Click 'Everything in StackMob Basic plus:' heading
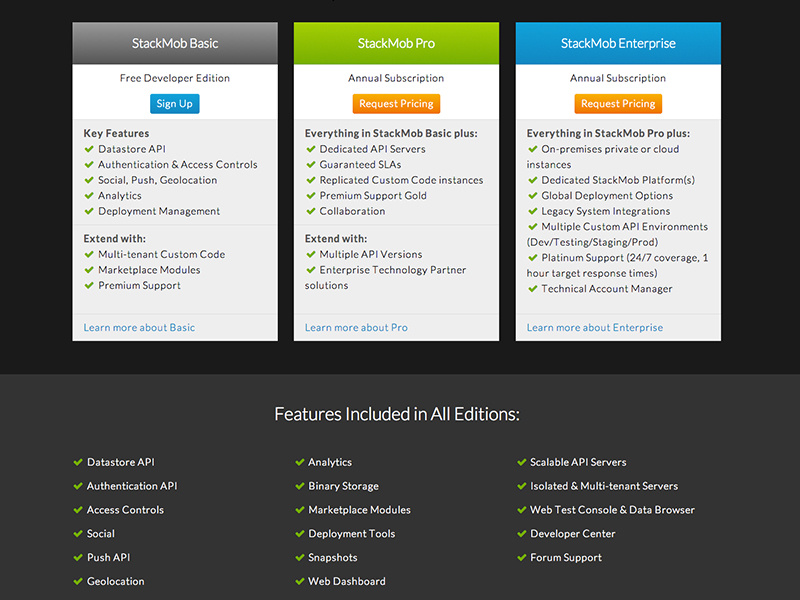Viewport: 800px width, 600px height. [x=391, y=133]
